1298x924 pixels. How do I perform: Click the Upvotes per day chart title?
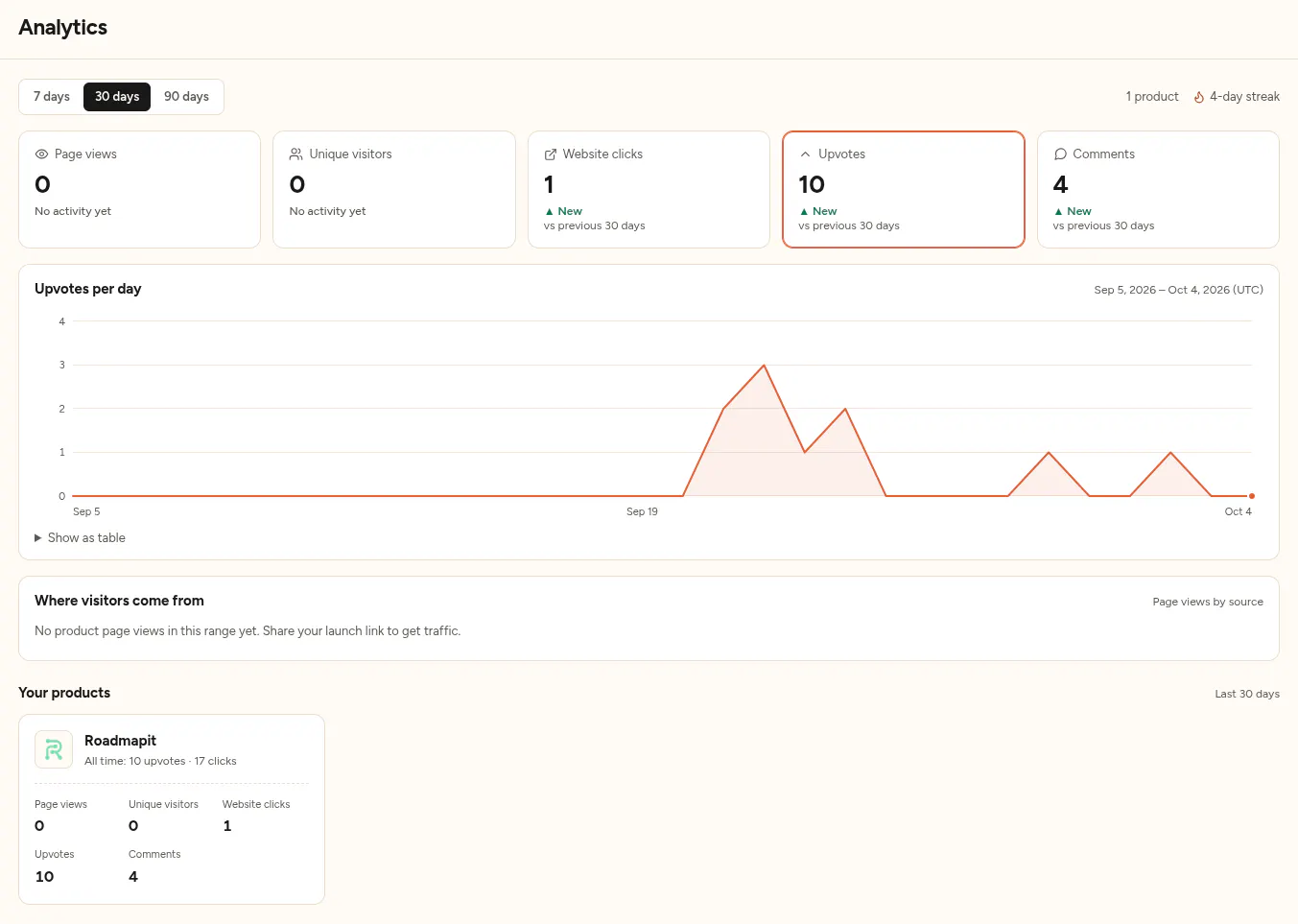pyautogui.click(x=88, y=289)
